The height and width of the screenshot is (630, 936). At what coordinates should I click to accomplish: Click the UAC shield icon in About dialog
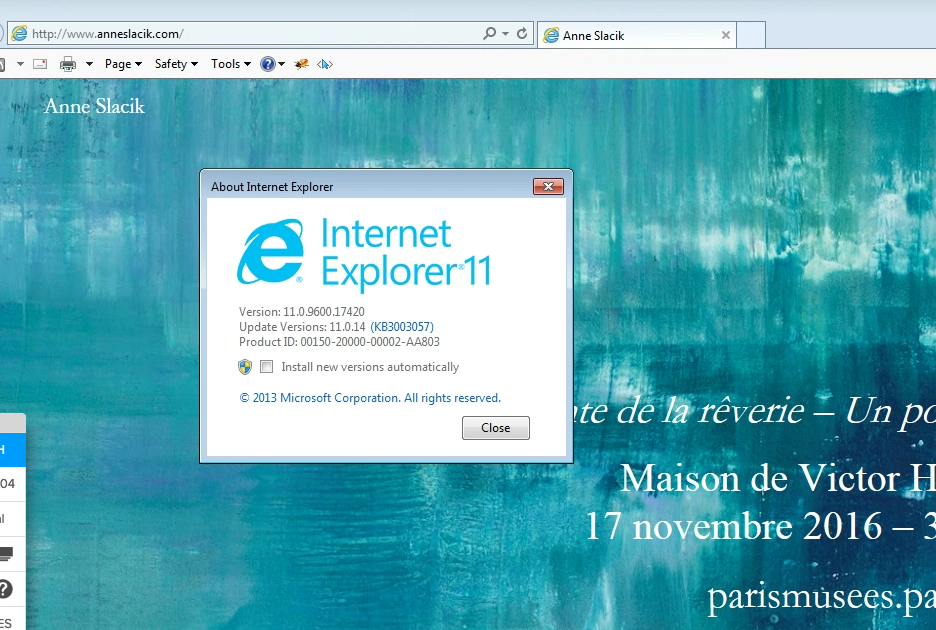click(x=245, y=367)
